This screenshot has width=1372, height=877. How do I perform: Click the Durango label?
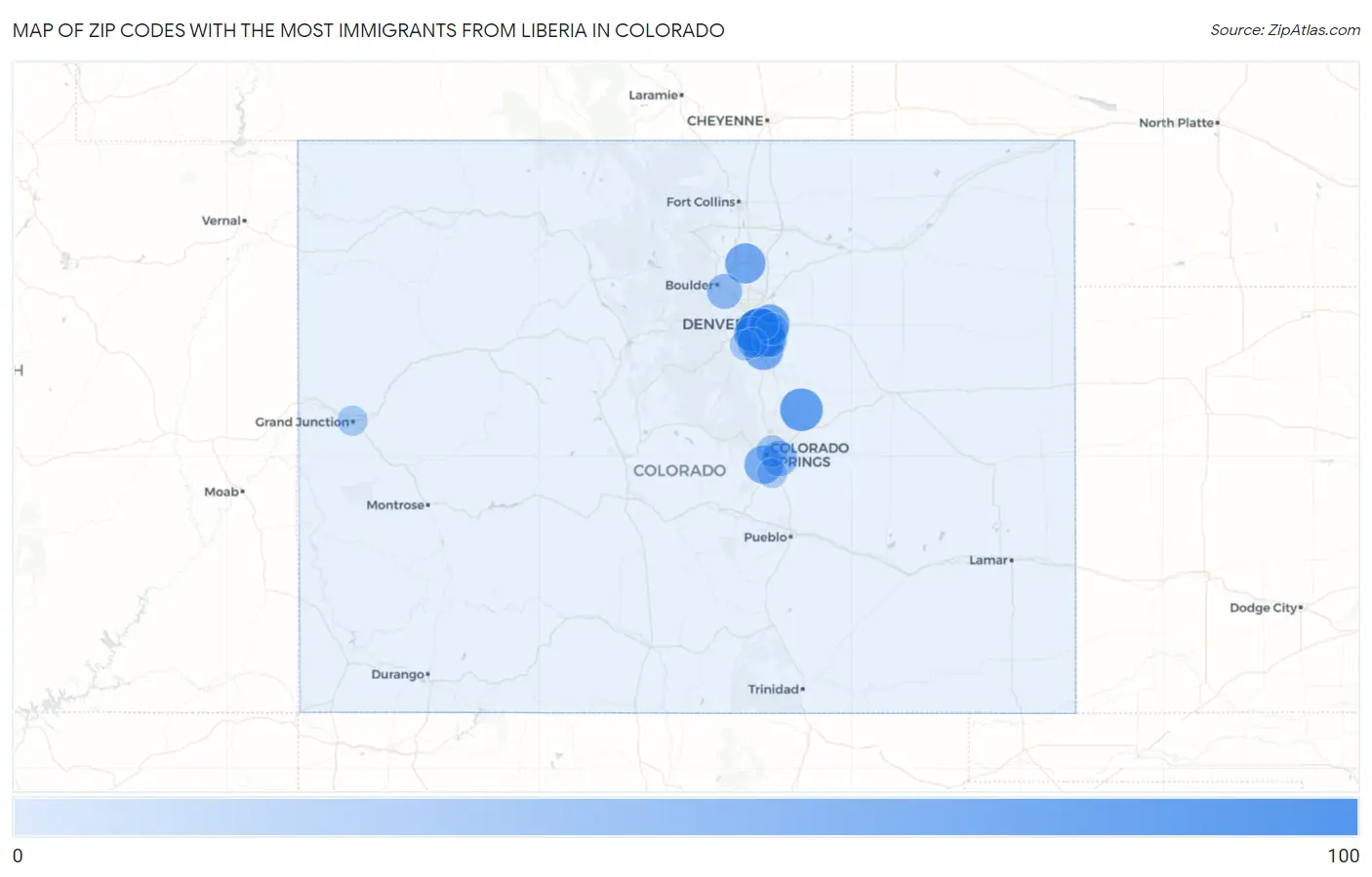pos(400,674)
